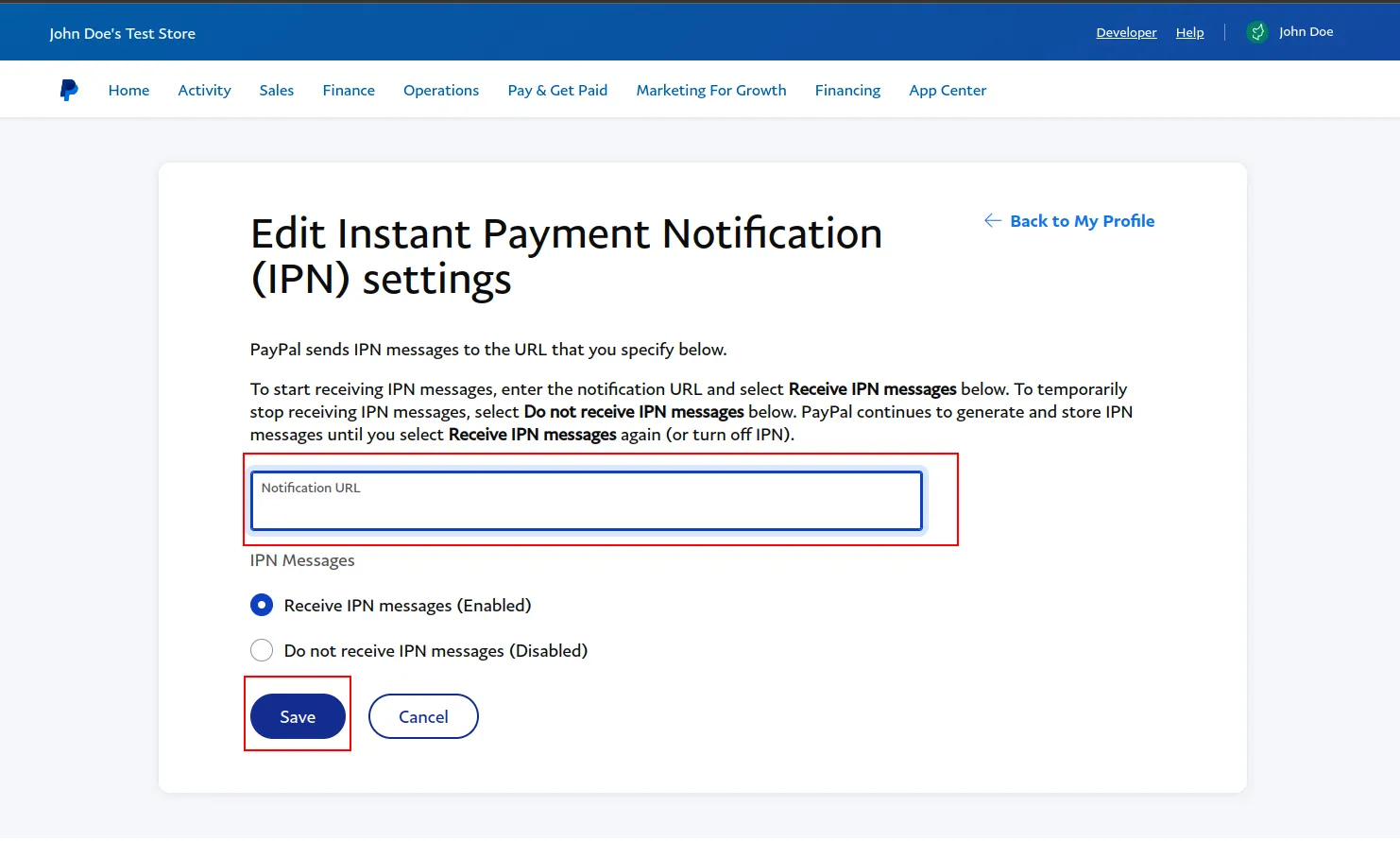Navigate to the Finance section
Image resolution: width=1400 pixels, height=841 pixels.
[x=348, y=90]
